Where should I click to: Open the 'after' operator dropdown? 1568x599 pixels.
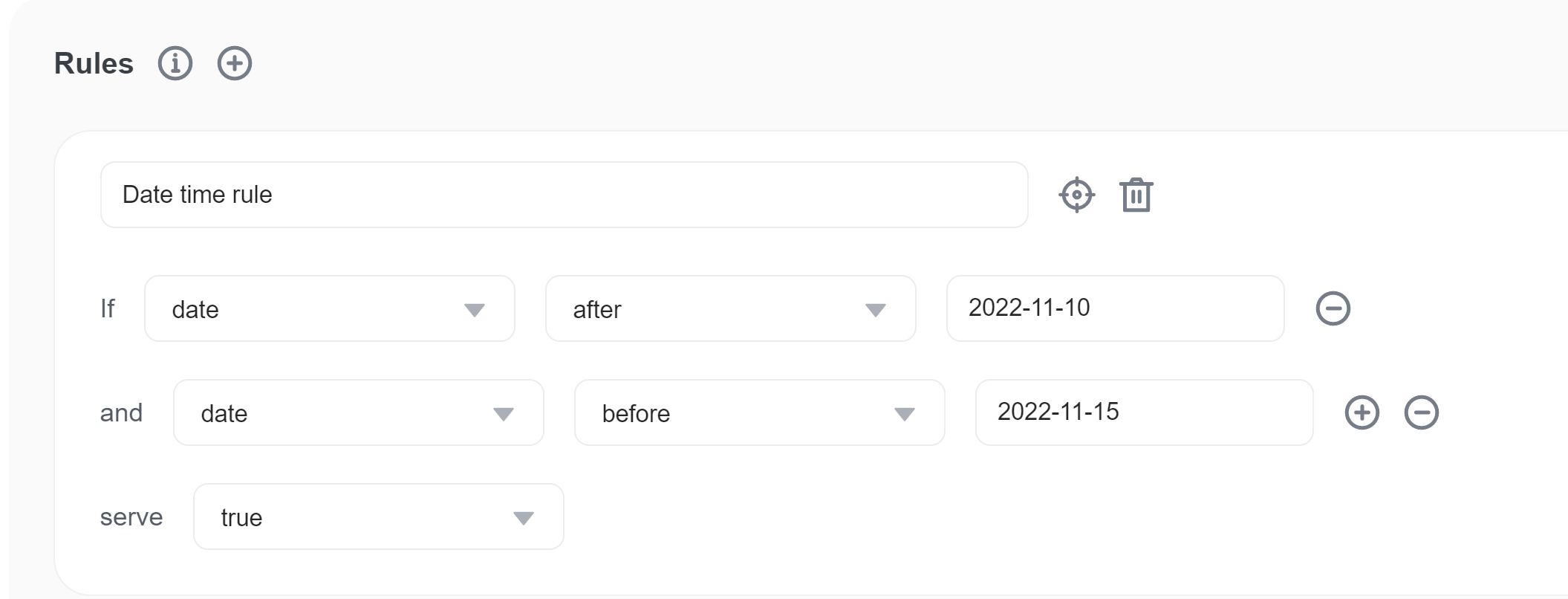(x=730, y=308)
